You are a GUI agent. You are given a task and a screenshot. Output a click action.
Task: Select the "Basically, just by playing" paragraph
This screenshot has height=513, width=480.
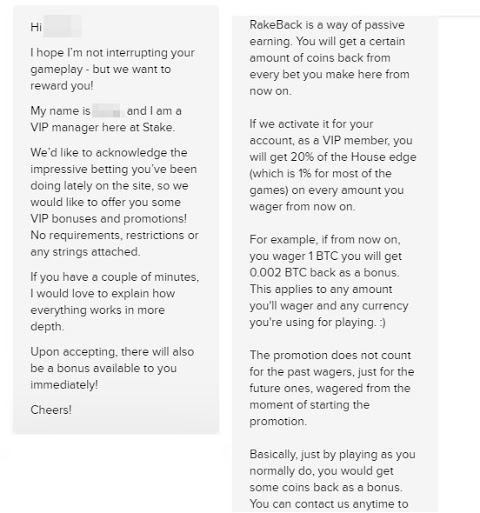[x=332, y=480]
